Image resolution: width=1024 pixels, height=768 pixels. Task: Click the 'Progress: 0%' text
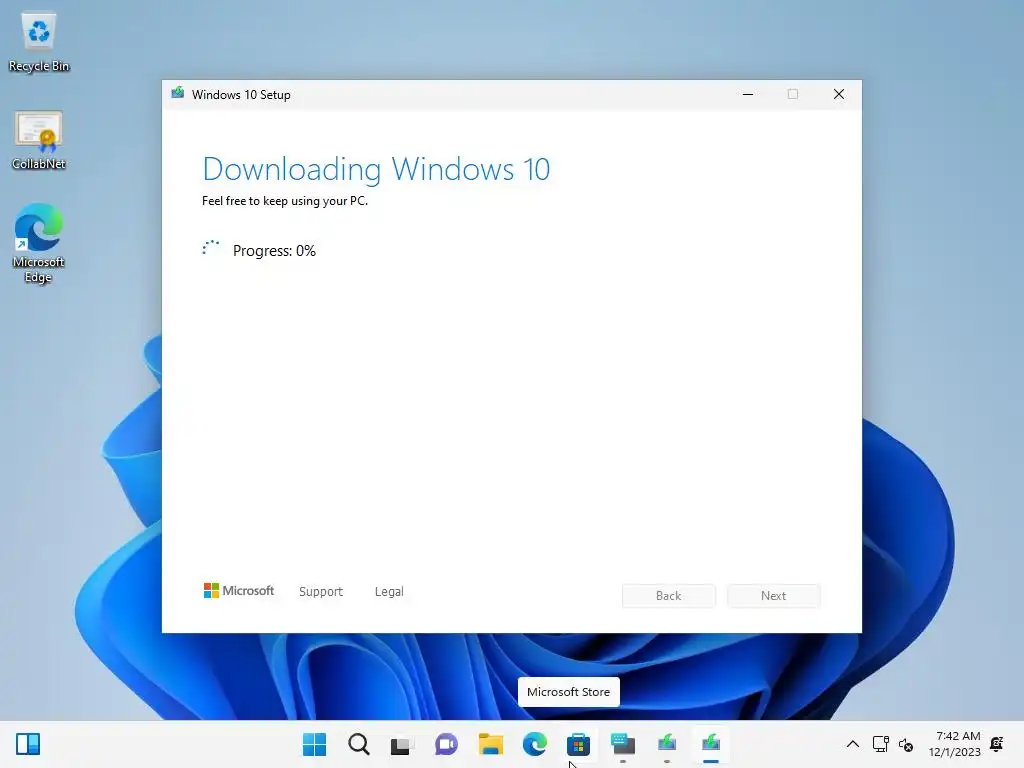point(274,251)
